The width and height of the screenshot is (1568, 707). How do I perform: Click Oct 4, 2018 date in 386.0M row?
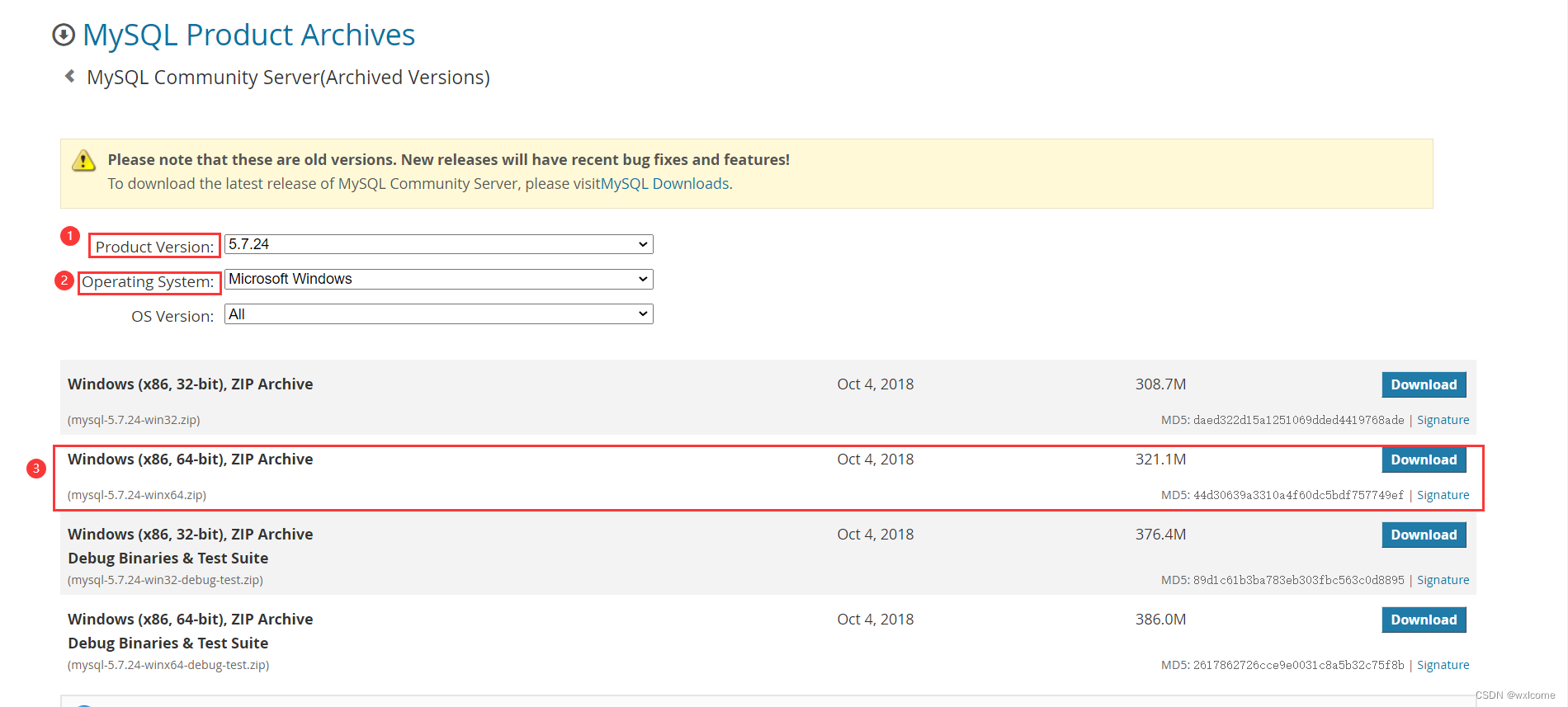pos(876,620)
